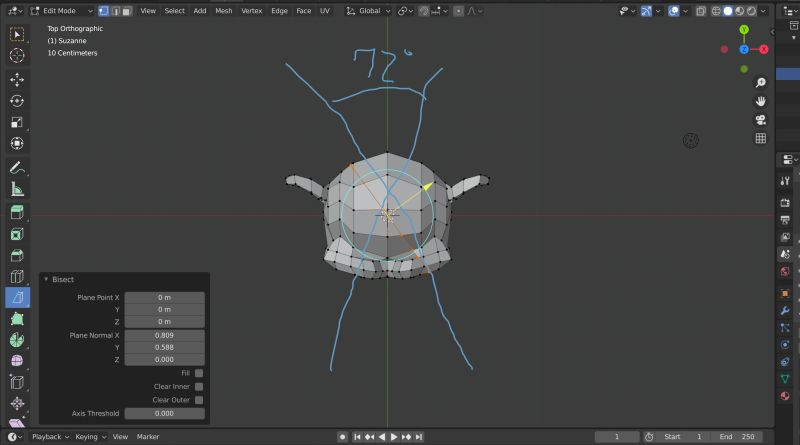Switch to solid viewport shading

[x=728, y=11]
